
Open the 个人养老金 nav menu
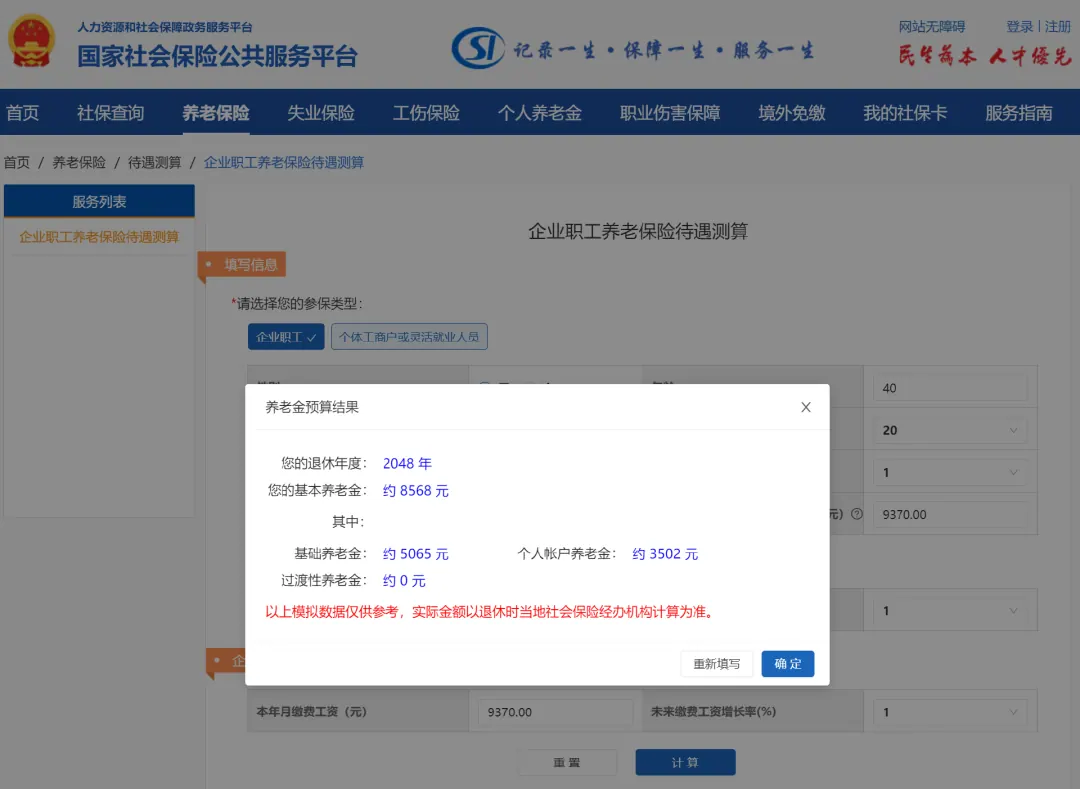click(x=540, y=112)
